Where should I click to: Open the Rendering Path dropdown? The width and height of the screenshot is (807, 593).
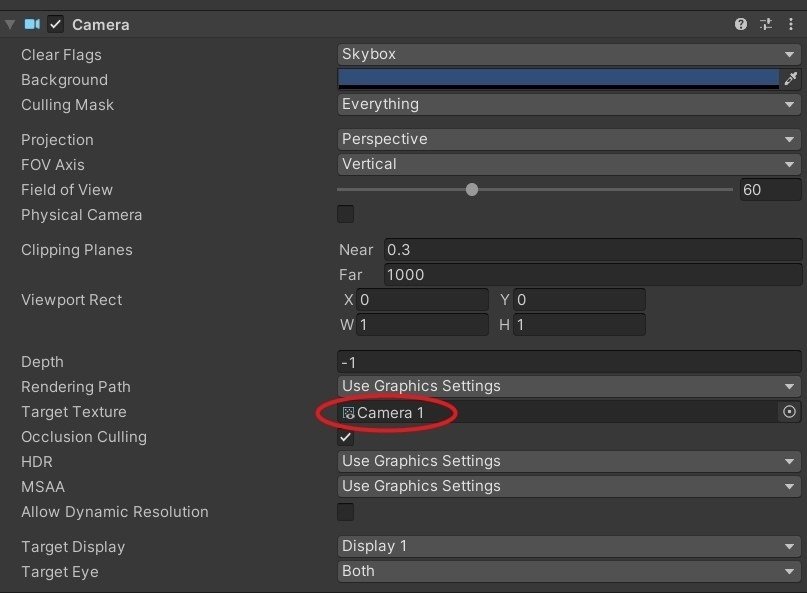(x=569, y=386)
